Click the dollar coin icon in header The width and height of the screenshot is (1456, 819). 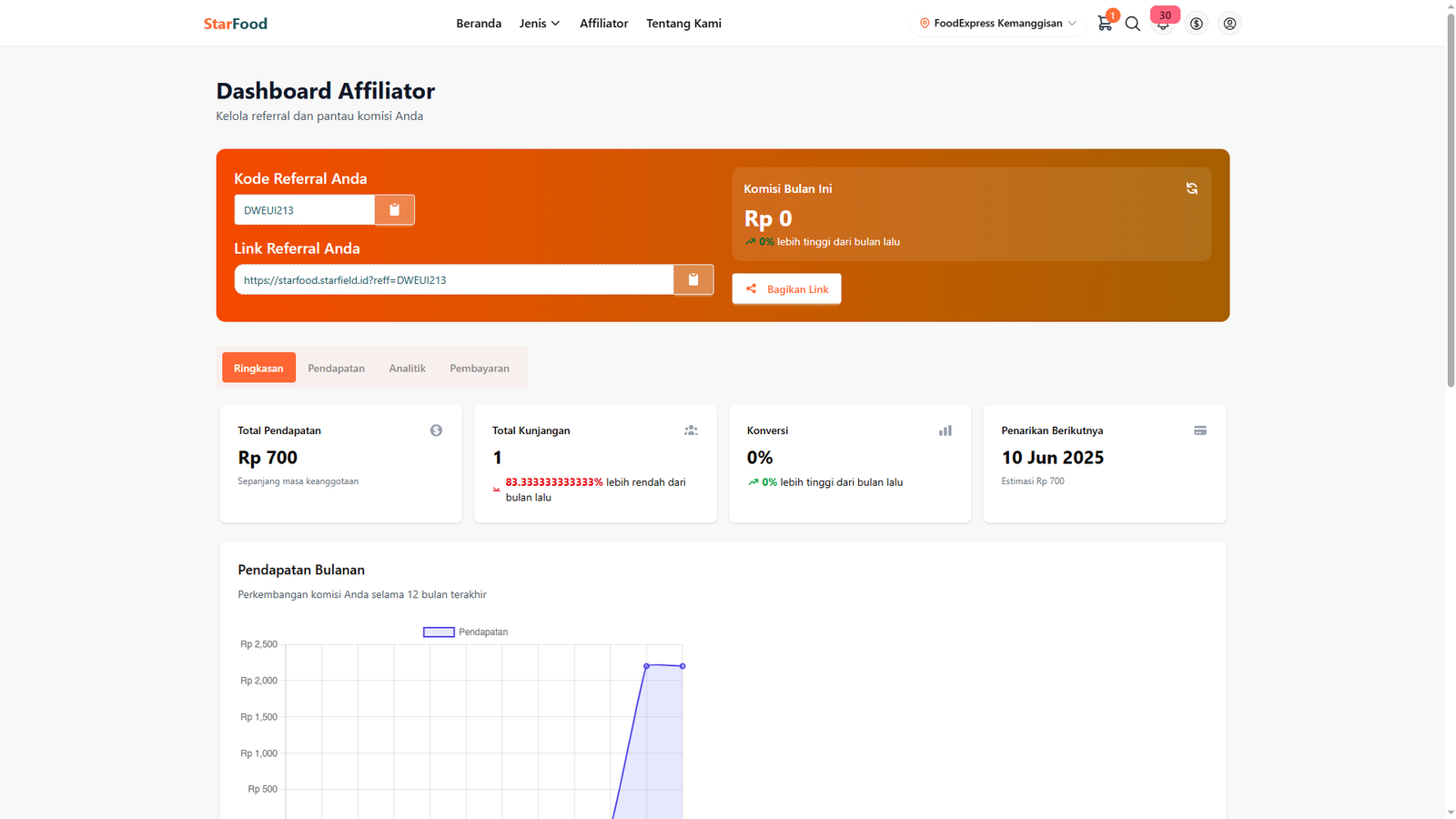tap(1197, 24)
